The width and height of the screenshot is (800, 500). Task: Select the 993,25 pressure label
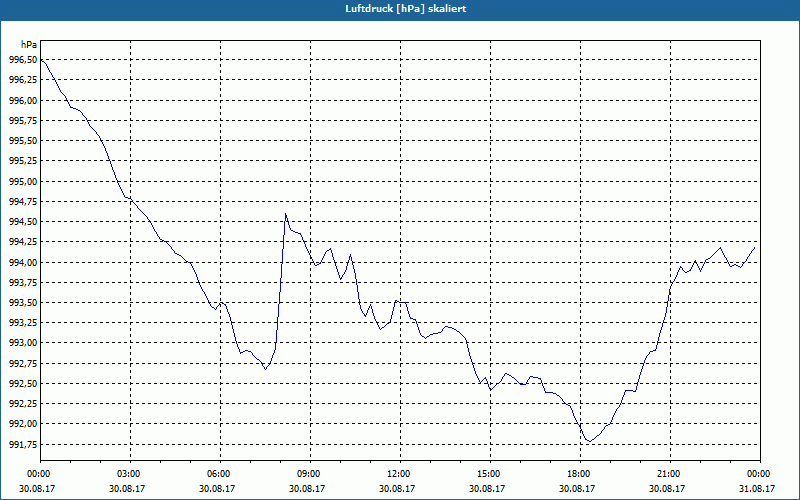point(23,323)
